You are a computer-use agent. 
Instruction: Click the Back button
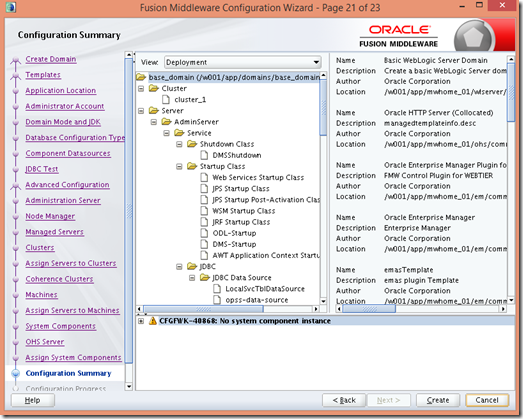tap(344, 400)
